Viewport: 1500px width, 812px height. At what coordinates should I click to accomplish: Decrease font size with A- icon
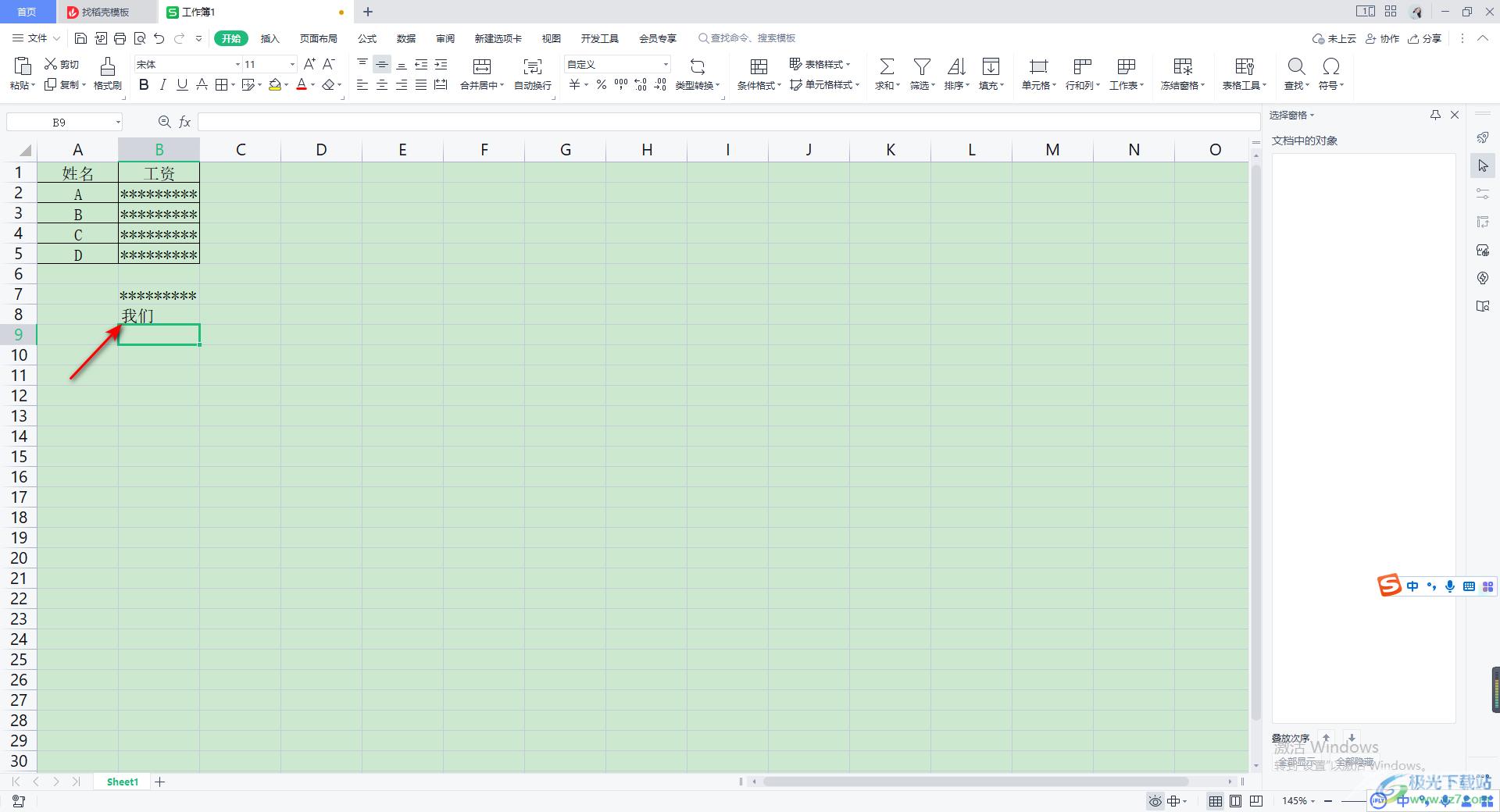(x=329, y=64)
